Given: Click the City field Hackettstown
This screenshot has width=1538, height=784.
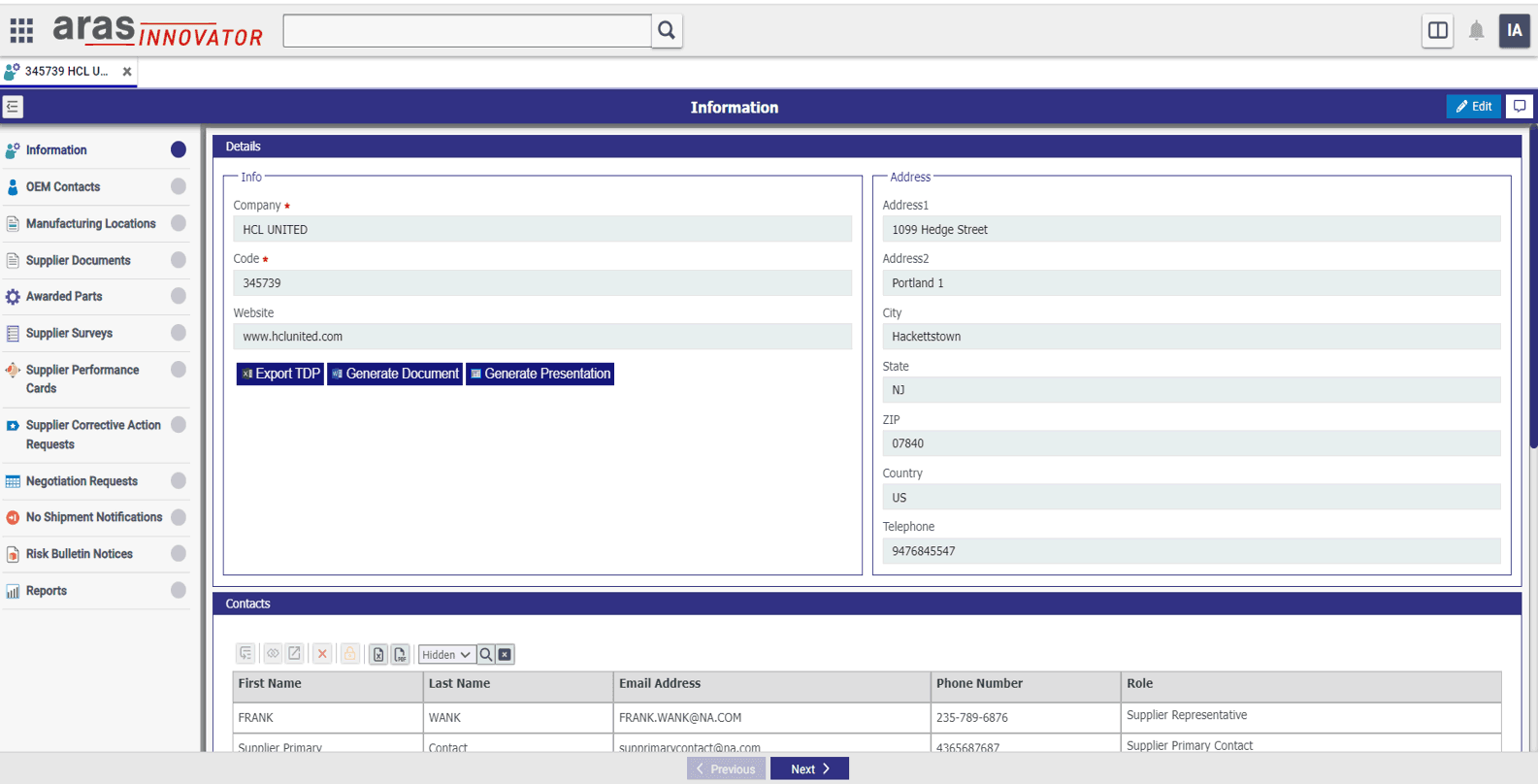Looking at the screenshot, I should [x=1192, y=337].
